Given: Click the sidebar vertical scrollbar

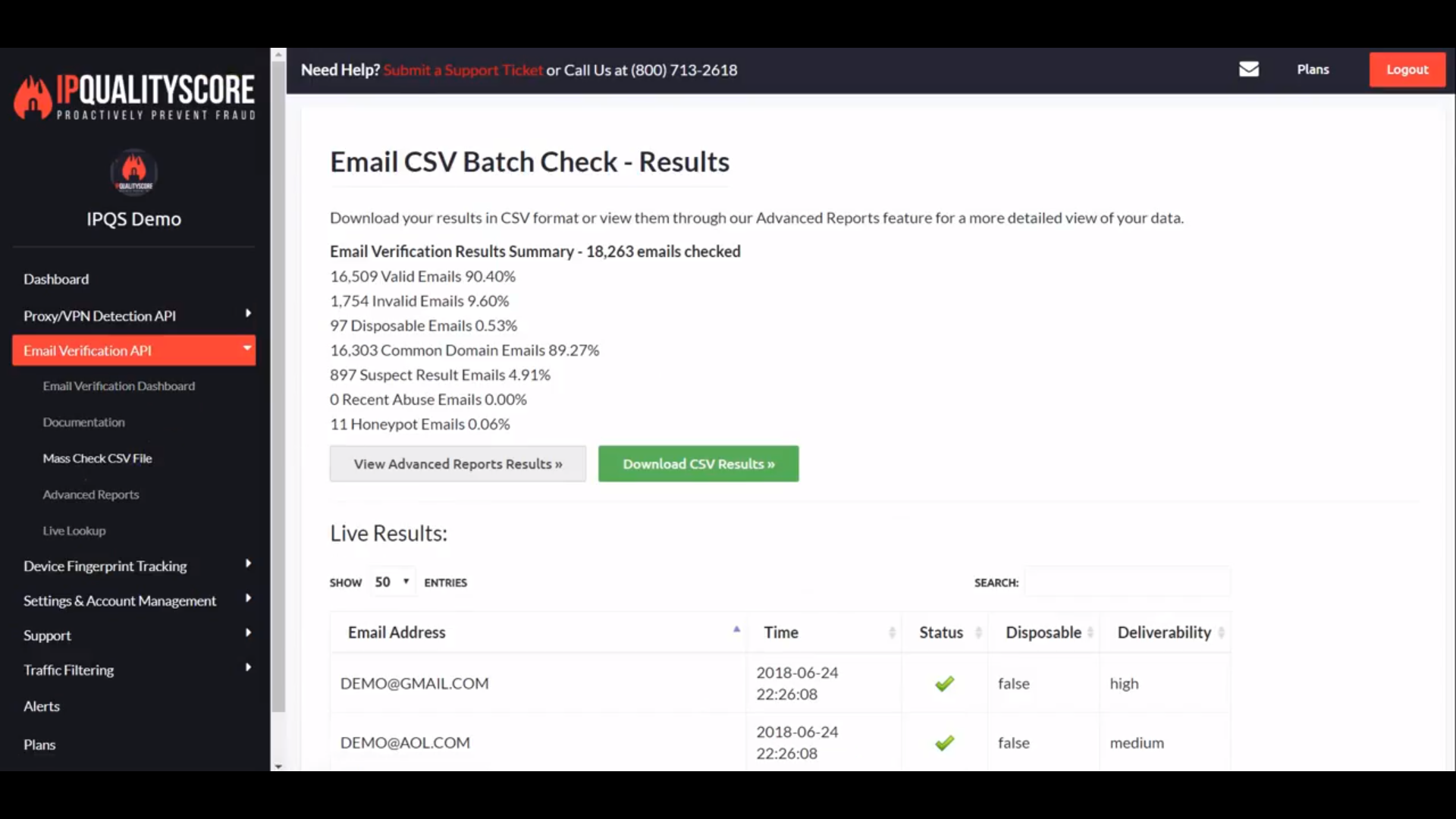Looking at the screenshot, I should pyautogui.click(x=278, y=379).
